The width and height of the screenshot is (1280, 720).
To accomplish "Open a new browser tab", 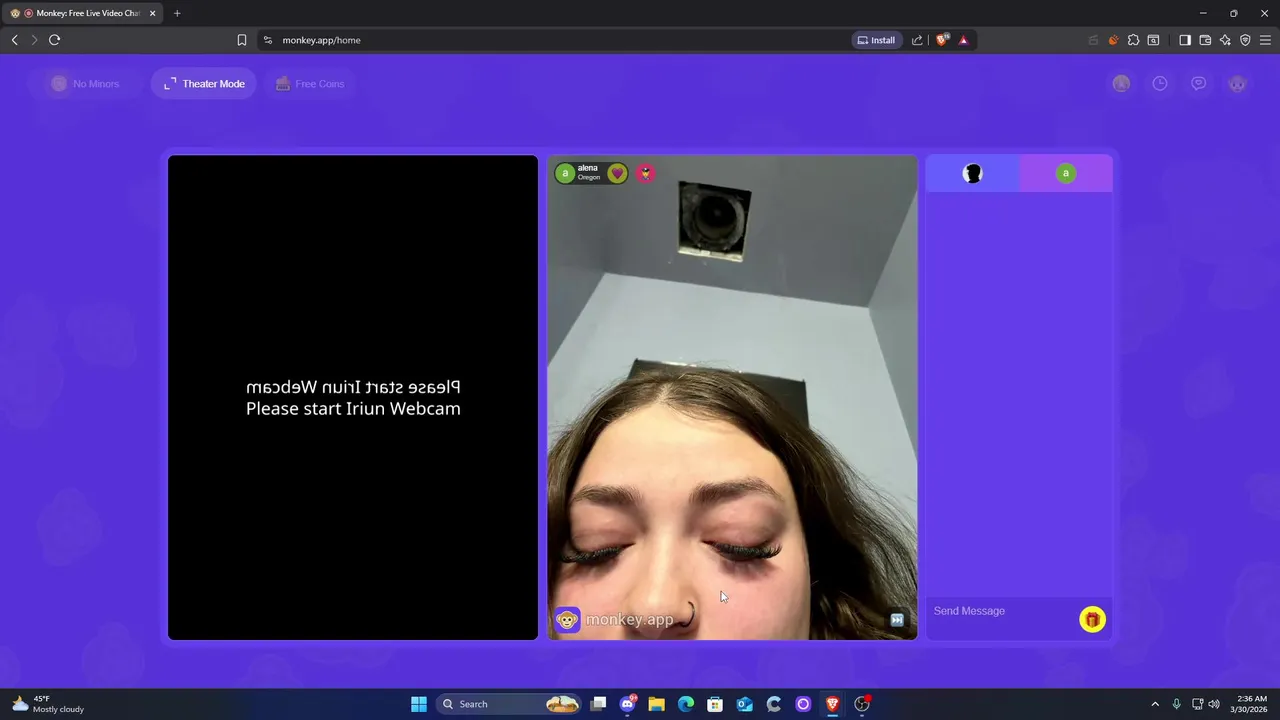I will coord(177,13).
